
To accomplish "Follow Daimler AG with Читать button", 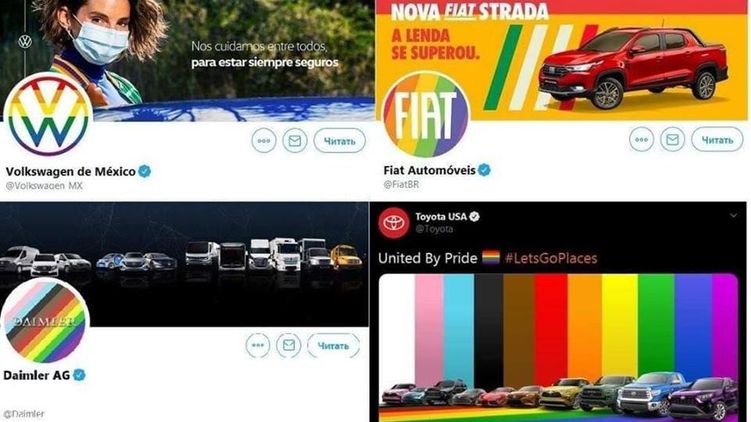I will coord(333,345).
